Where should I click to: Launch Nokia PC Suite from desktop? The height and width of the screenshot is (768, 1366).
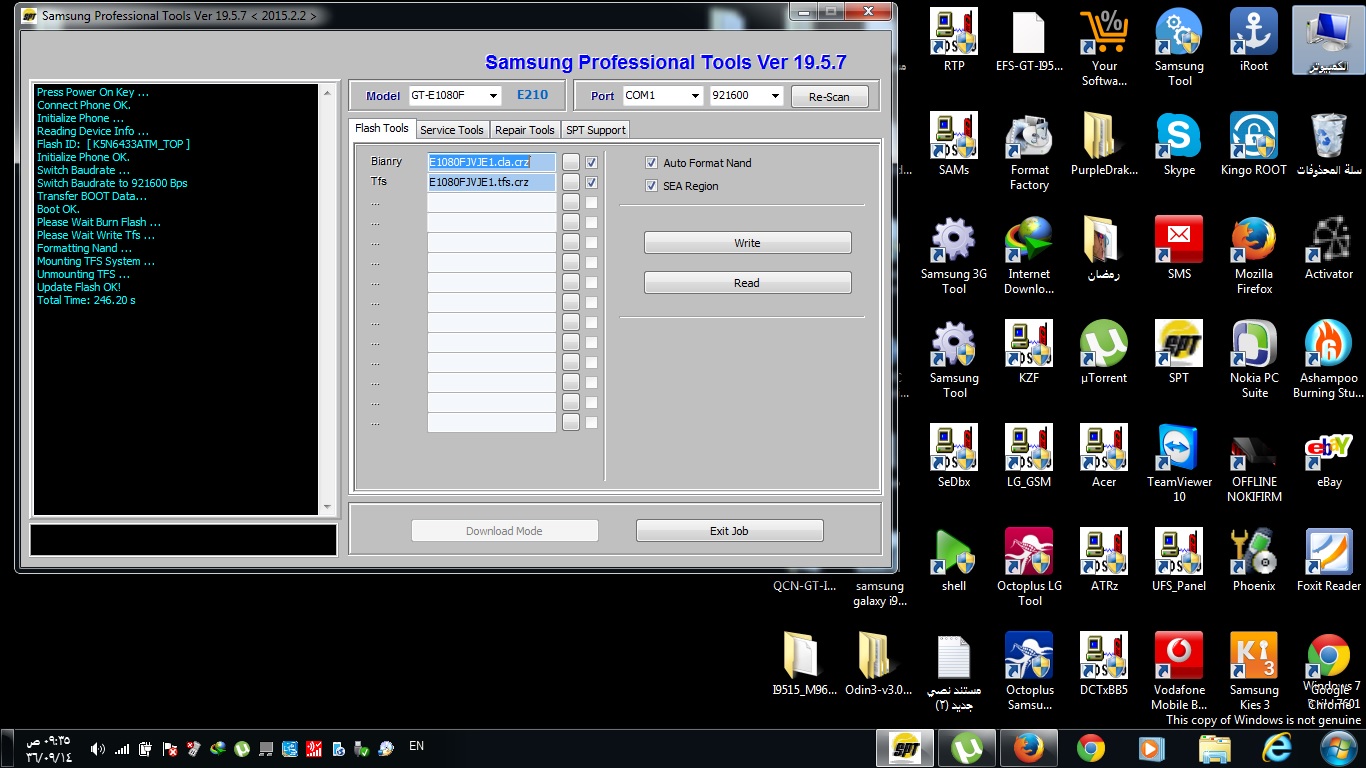pos(1254,359)
